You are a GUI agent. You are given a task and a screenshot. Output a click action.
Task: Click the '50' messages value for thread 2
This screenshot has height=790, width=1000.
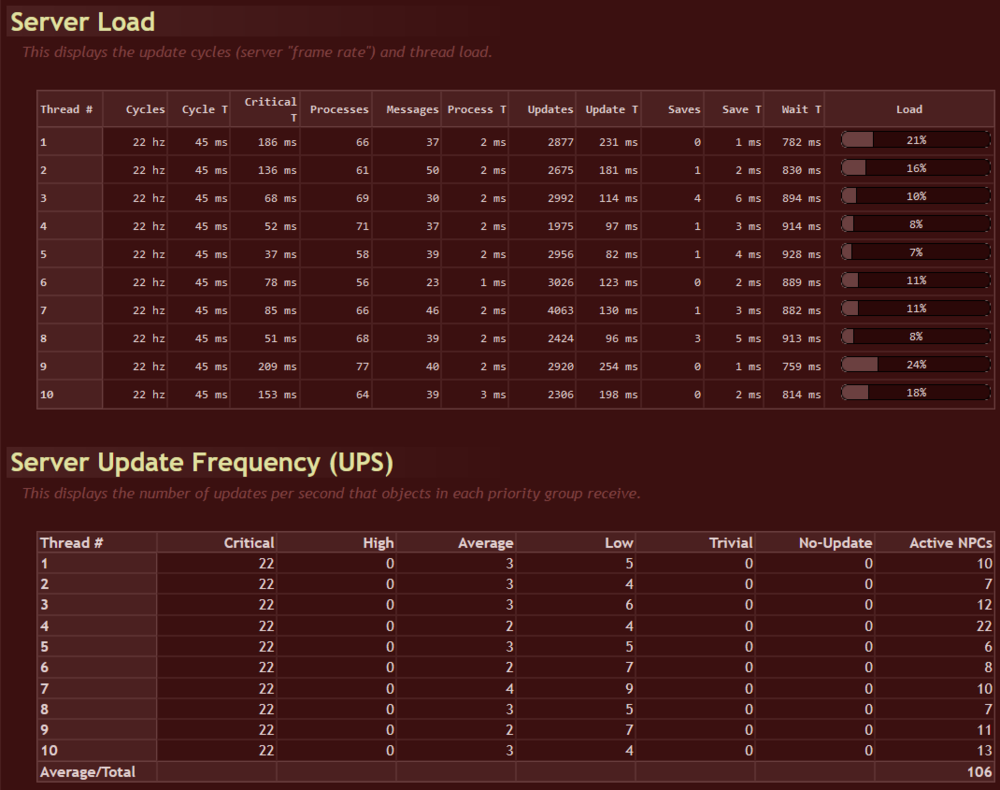click(x=432, y=170)
